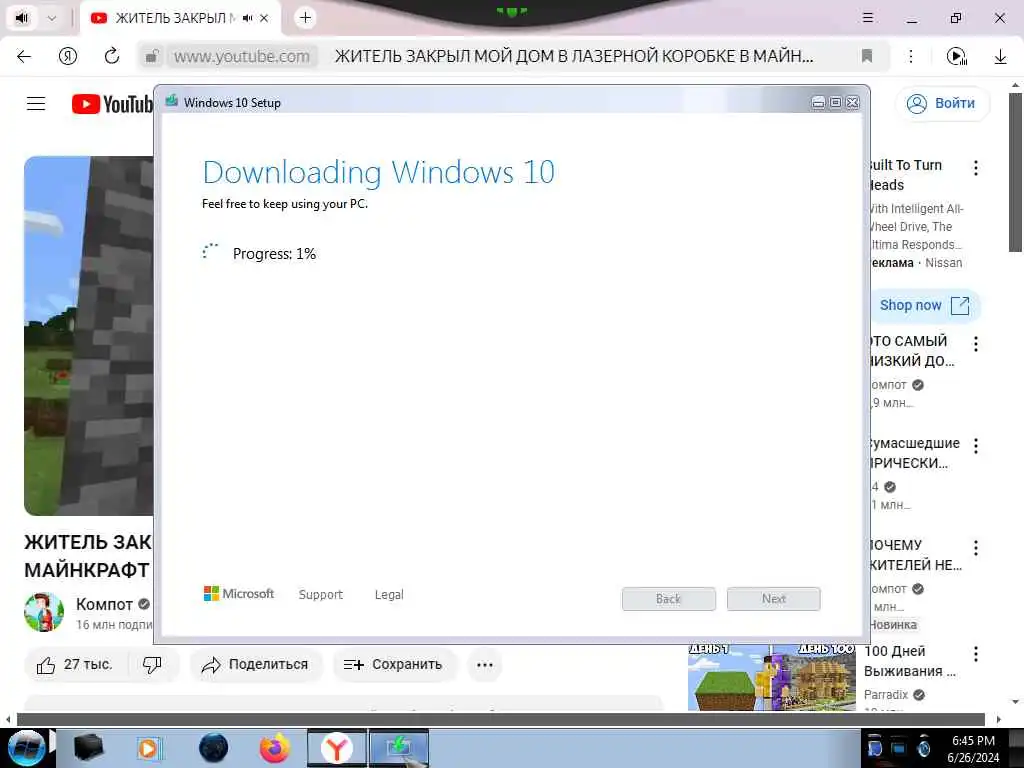The height and width of the screenshot is (768, 1024).
Task: Bookmark this page
Action: click(867, 56)
